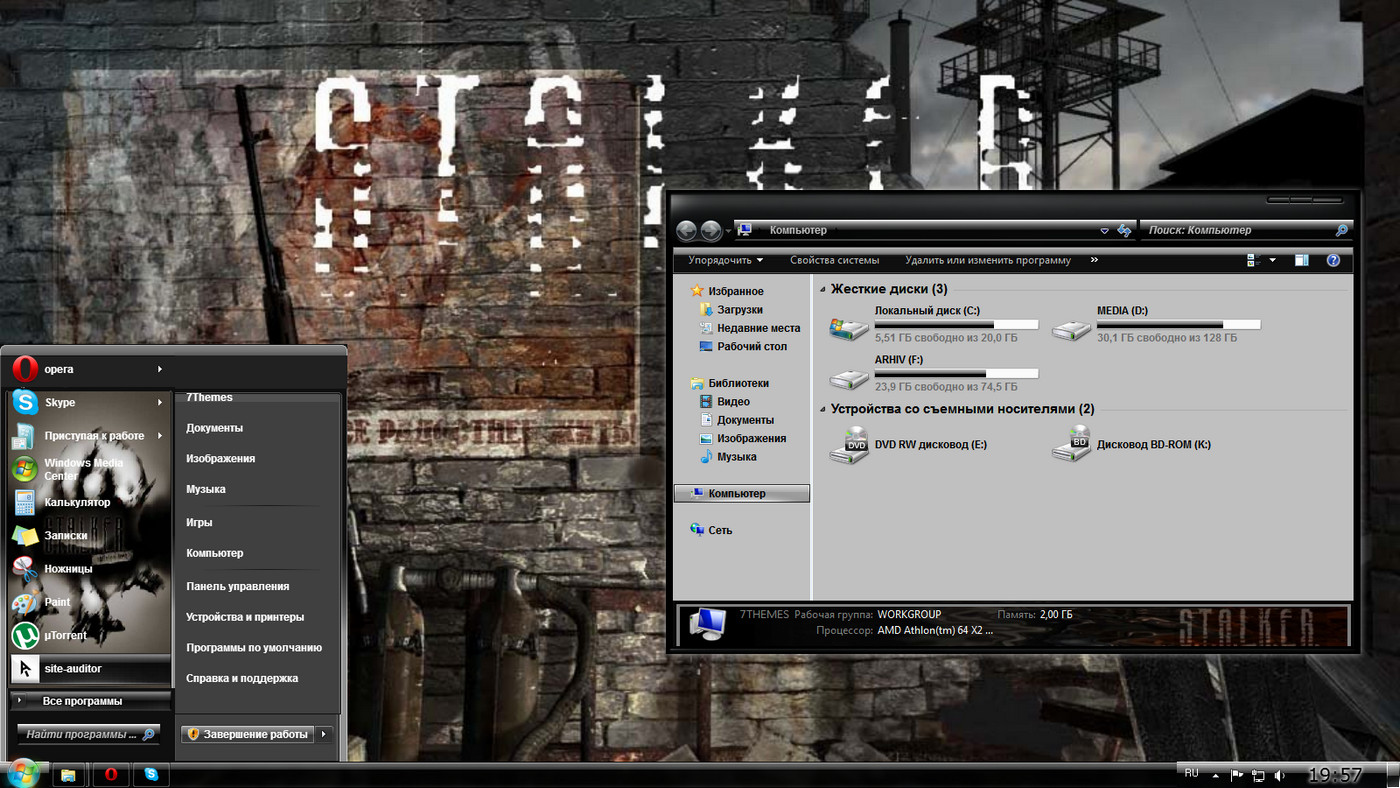Open shutdown options arrow beside Завершение работы
This screenshot has width=1400, height=788.
pyautogui.click(x=323, y=733)
